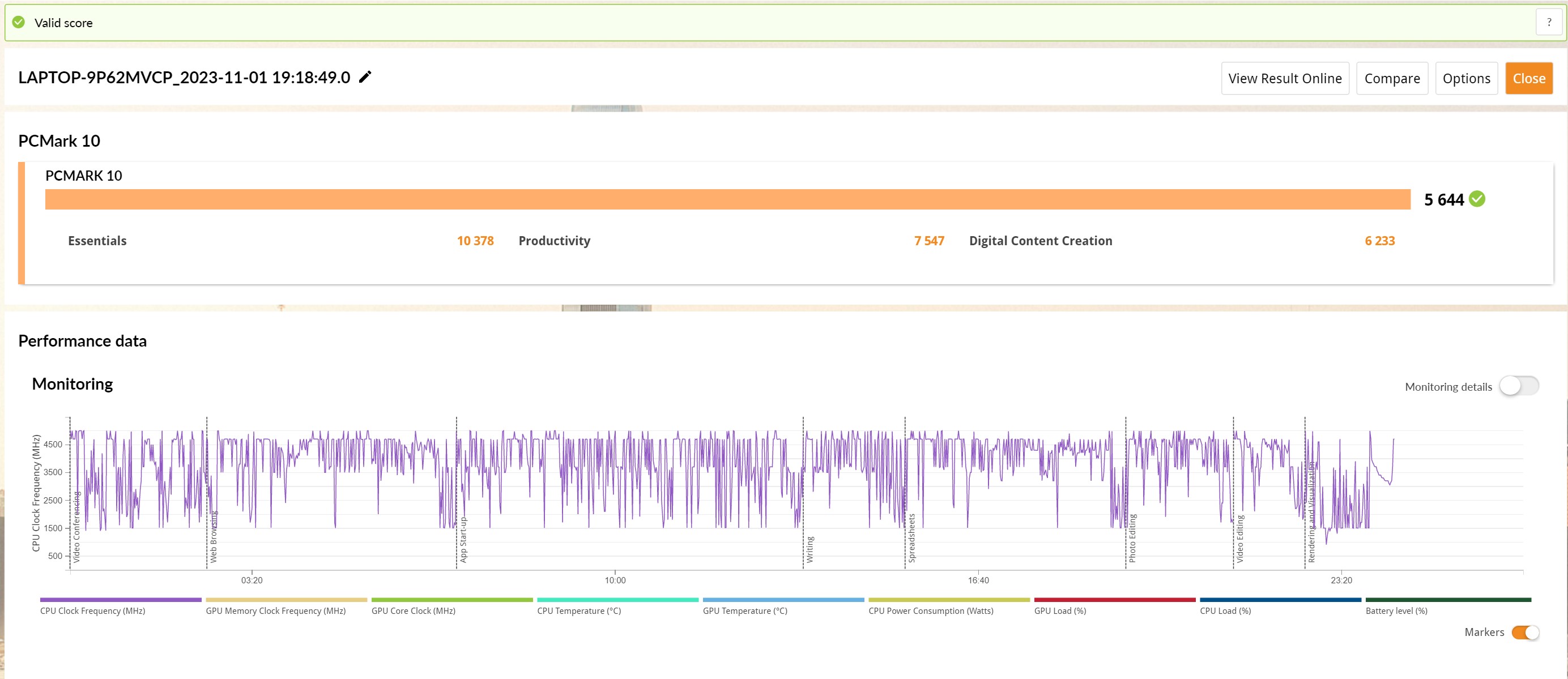The image size is (1568, 679).
Task: Show GPU Load legend series
Action: point(1060,611)
